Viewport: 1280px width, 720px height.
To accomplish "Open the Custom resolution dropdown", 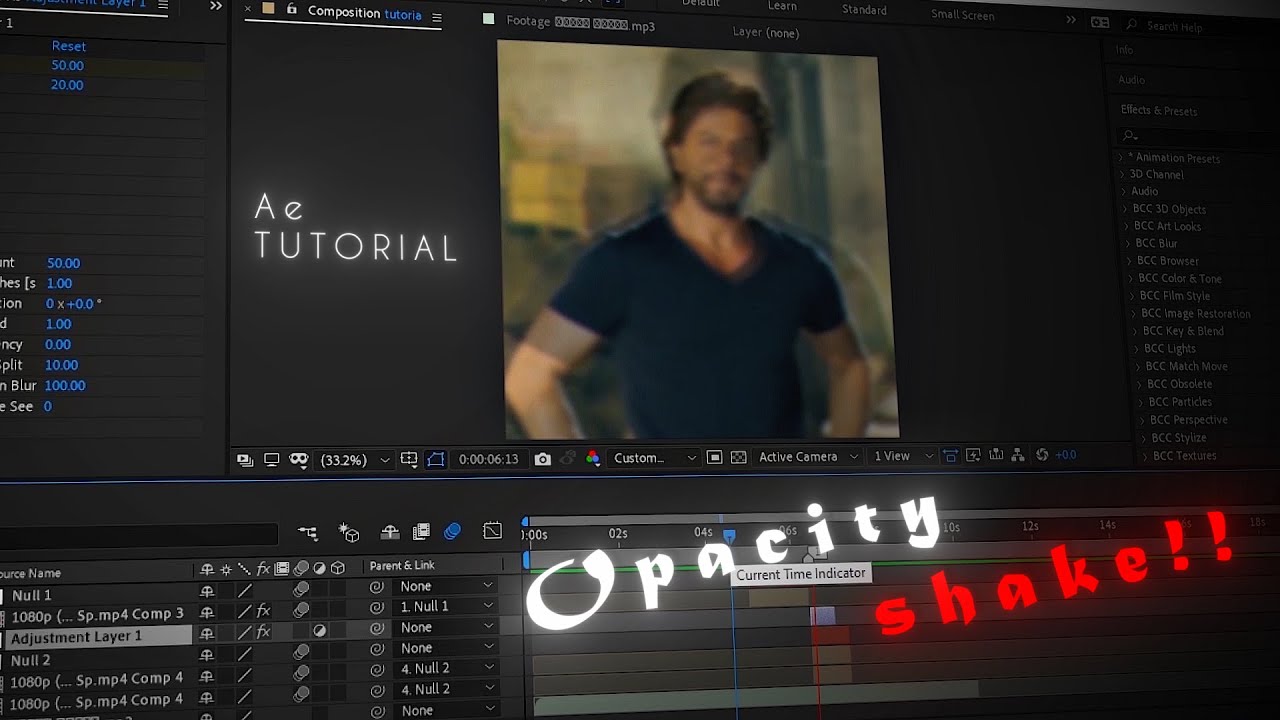I will [x=655, y=458].
